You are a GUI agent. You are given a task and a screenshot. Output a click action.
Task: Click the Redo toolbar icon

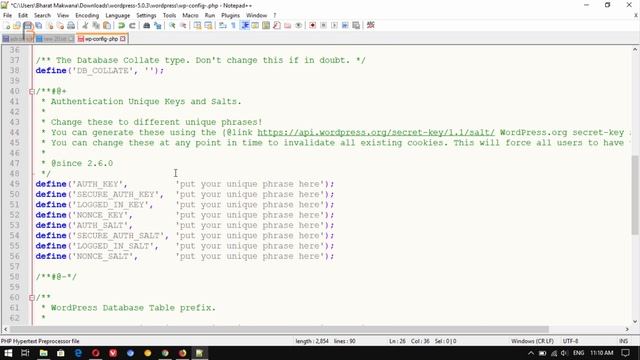[x=132, y=25]
